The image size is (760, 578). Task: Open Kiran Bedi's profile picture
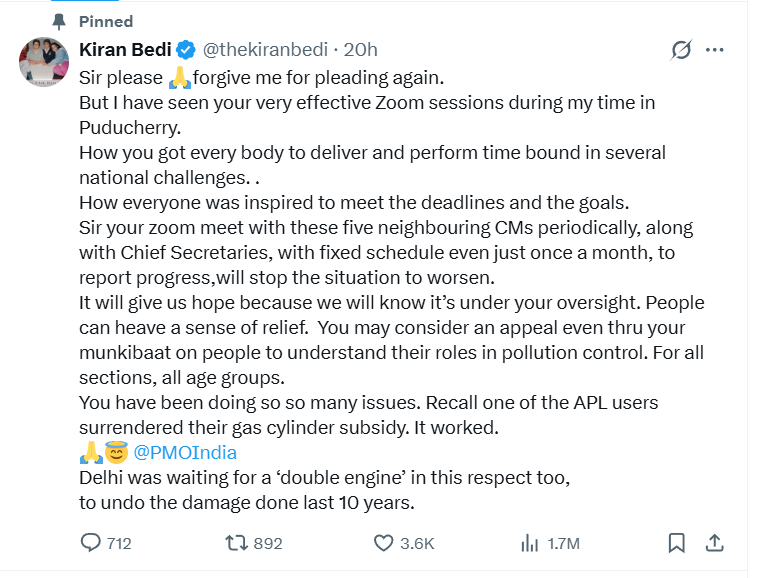[44, 64]
